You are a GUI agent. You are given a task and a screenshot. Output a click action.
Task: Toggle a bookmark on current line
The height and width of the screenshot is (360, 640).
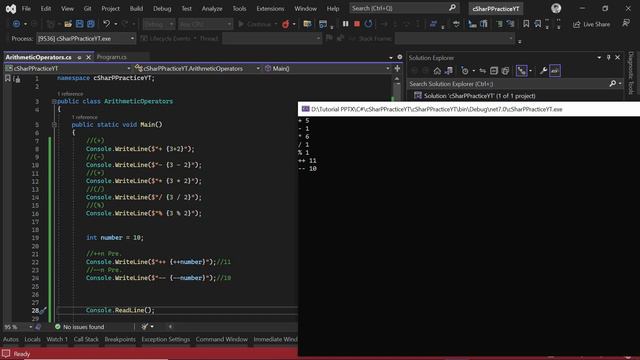526,24
